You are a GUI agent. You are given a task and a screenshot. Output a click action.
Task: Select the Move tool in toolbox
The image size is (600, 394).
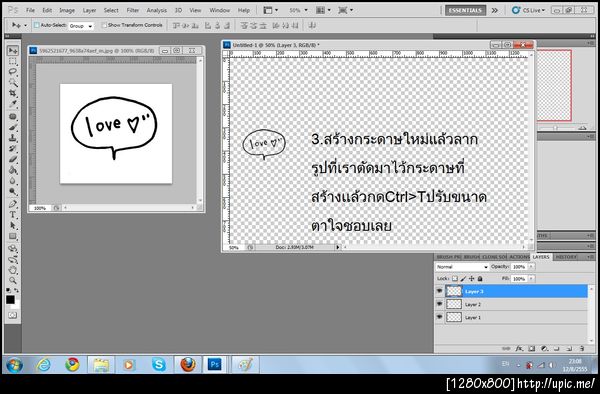(13, 50)
